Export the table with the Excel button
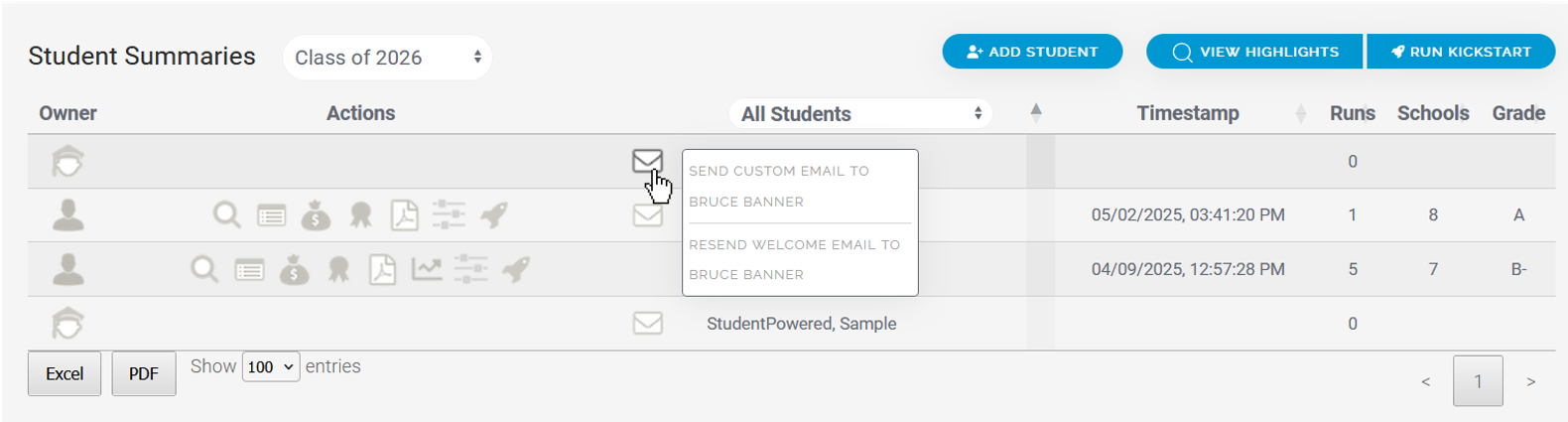The height and width of the screenshot is (422, 1568). [x=65, y=373]
